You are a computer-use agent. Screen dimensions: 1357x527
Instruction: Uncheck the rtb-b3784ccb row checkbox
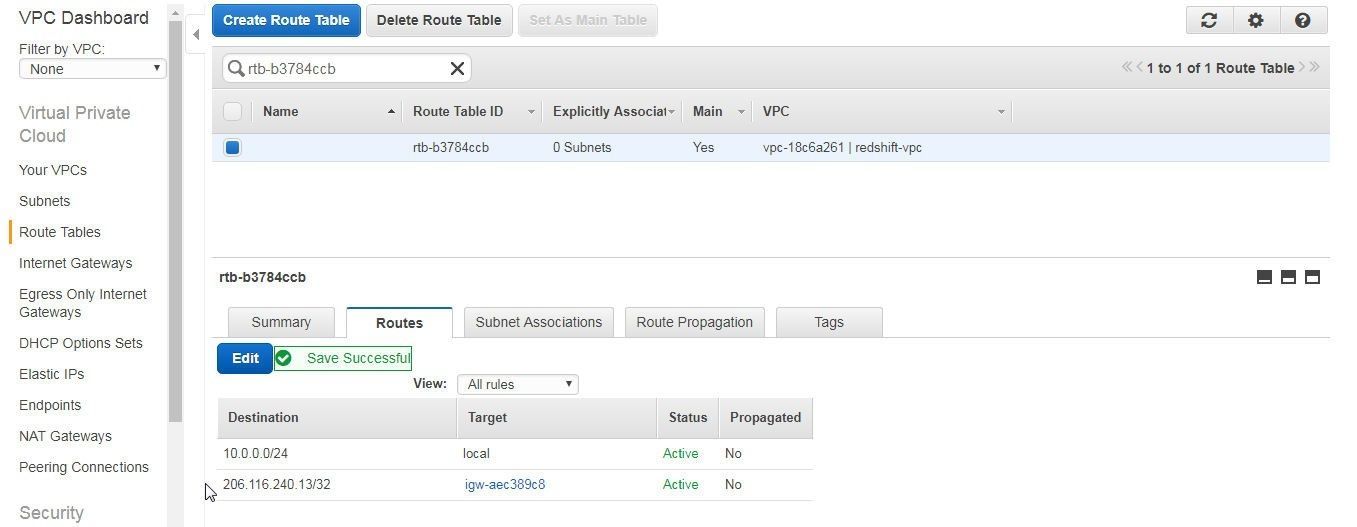pos(232,147)
